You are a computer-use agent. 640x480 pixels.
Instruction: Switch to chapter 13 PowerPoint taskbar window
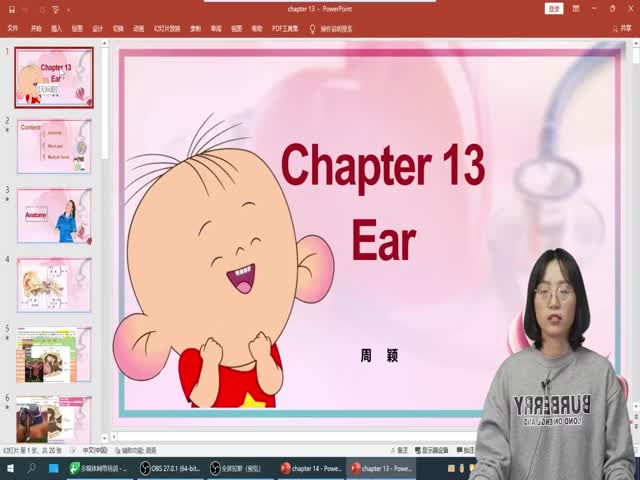coord(382,469)
